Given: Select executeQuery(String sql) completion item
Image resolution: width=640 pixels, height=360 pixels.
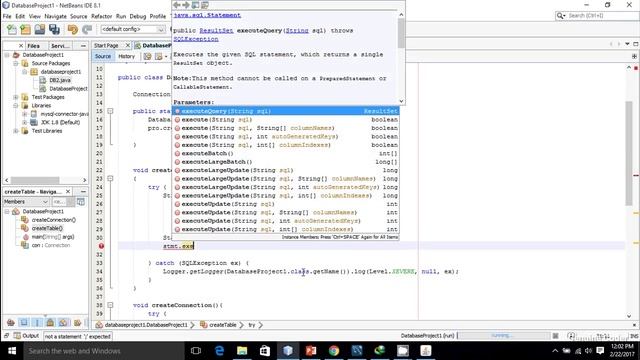Looking at the screenshot, I should point(286,111).
